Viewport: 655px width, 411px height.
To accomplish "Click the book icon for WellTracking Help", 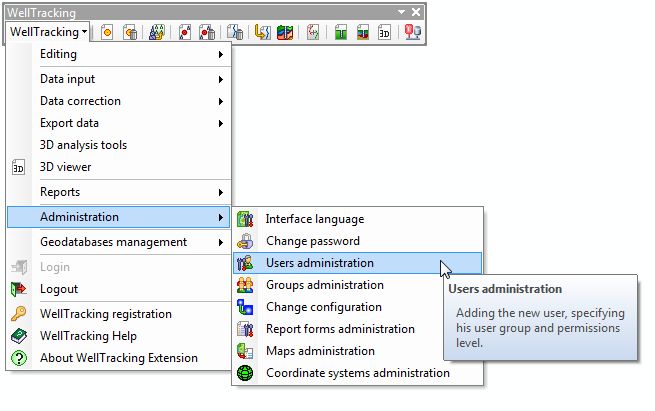I will pos(19,336).
